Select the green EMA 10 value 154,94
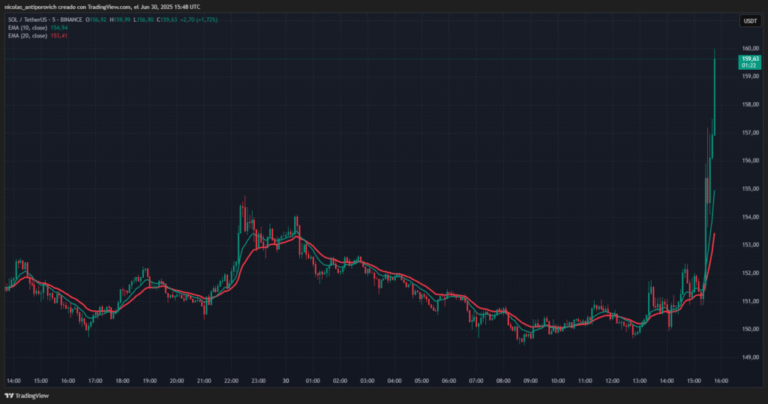The height and width of the screenshot is (404, 768). [59, 28]
